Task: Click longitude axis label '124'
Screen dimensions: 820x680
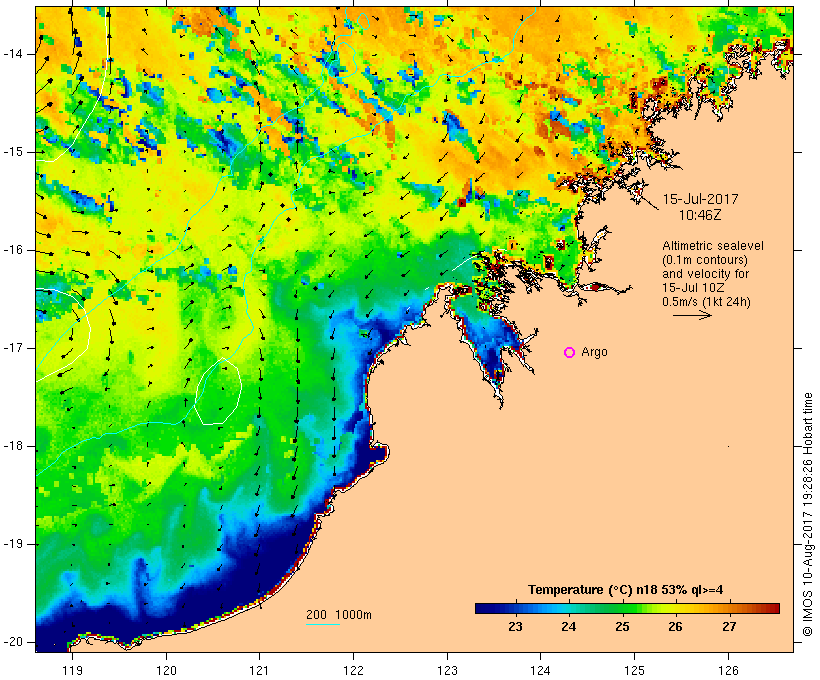Action: click(x=540, y=670)
